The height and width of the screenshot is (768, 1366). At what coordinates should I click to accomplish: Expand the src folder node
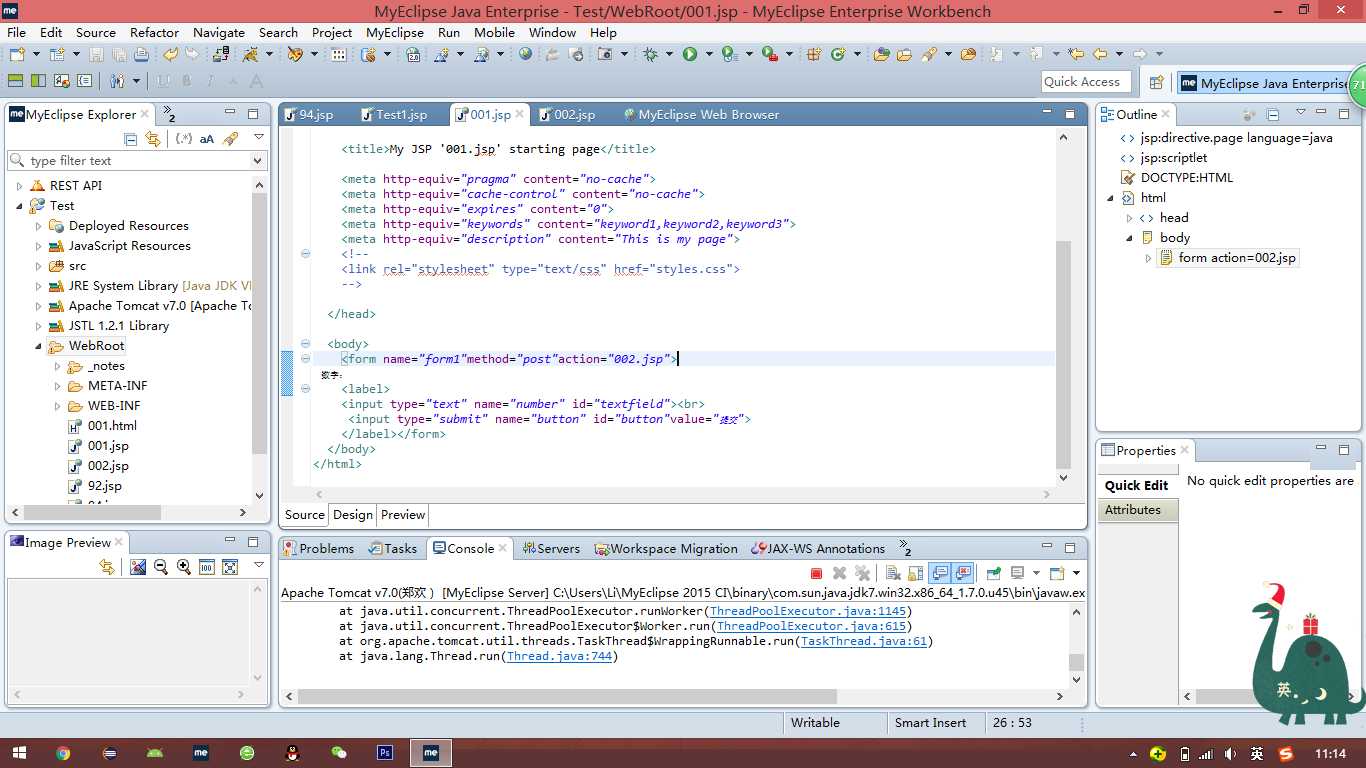(x=38, y=266)
